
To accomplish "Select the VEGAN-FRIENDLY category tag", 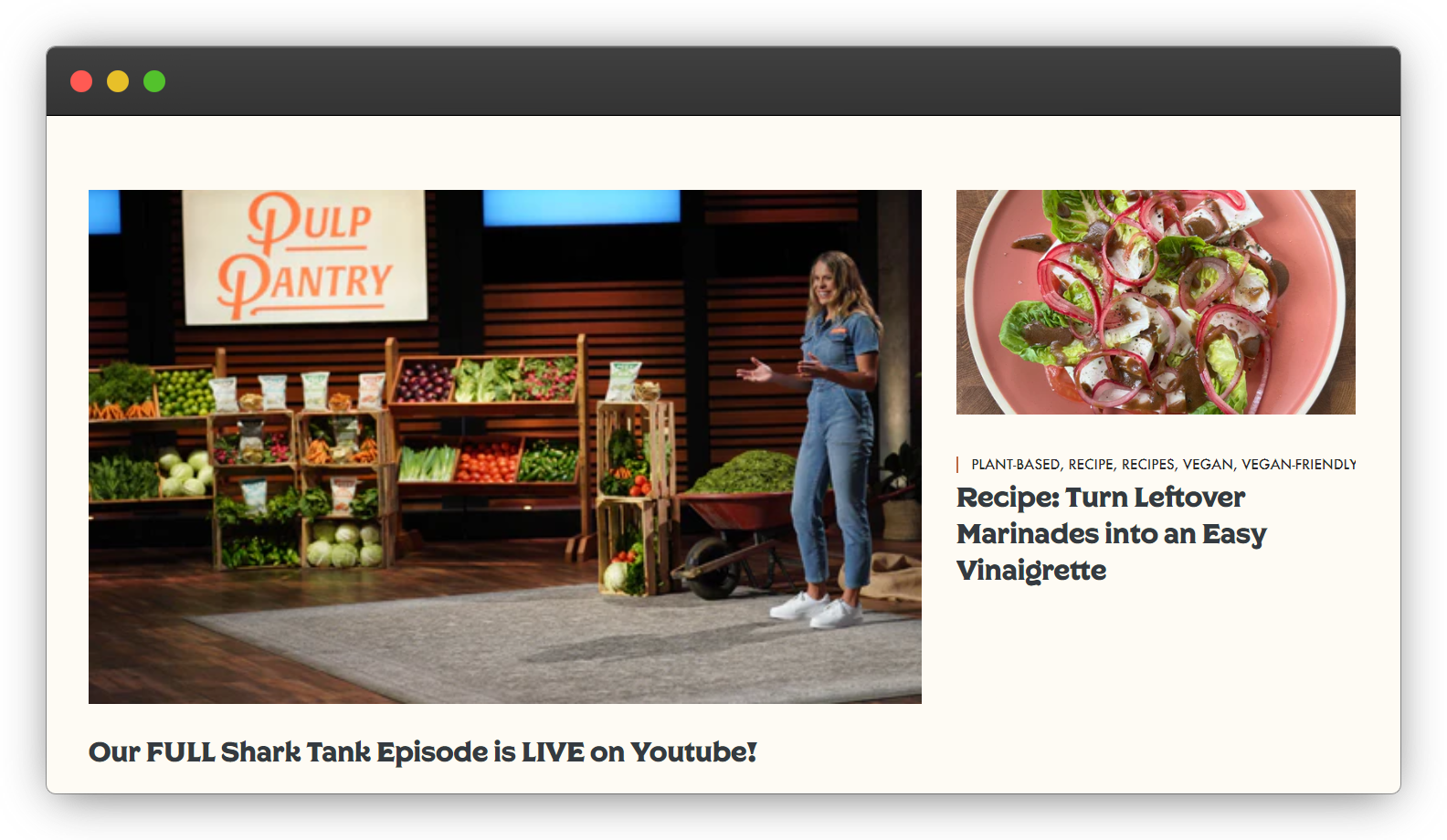I will point(1298,465).
